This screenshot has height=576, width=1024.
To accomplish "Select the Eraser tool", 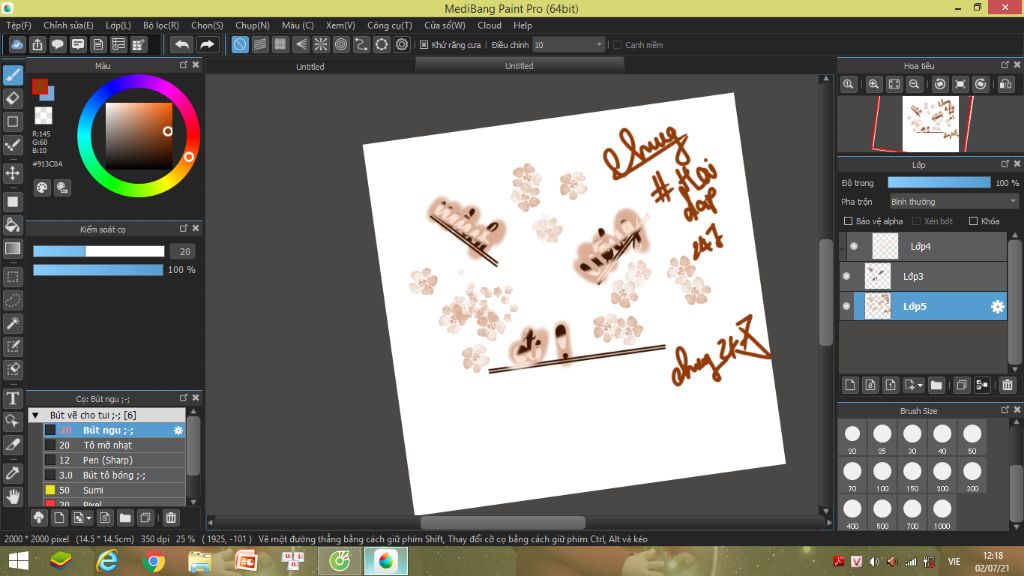I will point(13,99).
